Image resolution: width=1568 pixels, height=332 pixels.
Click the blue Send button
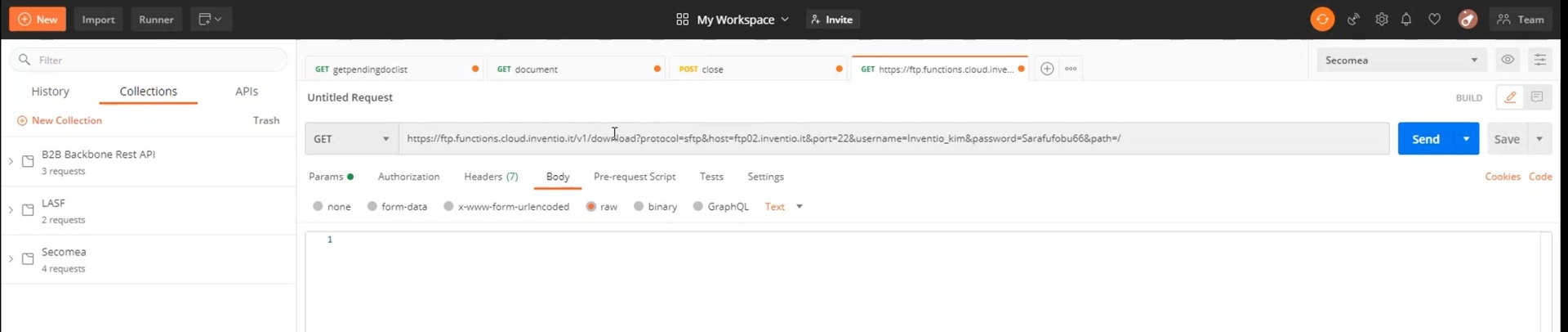1426,139
